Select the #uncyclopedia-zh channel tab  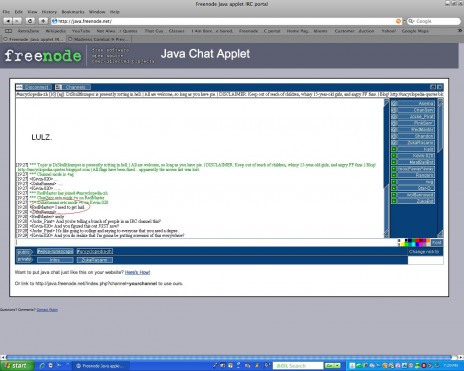tap(95, 251)
